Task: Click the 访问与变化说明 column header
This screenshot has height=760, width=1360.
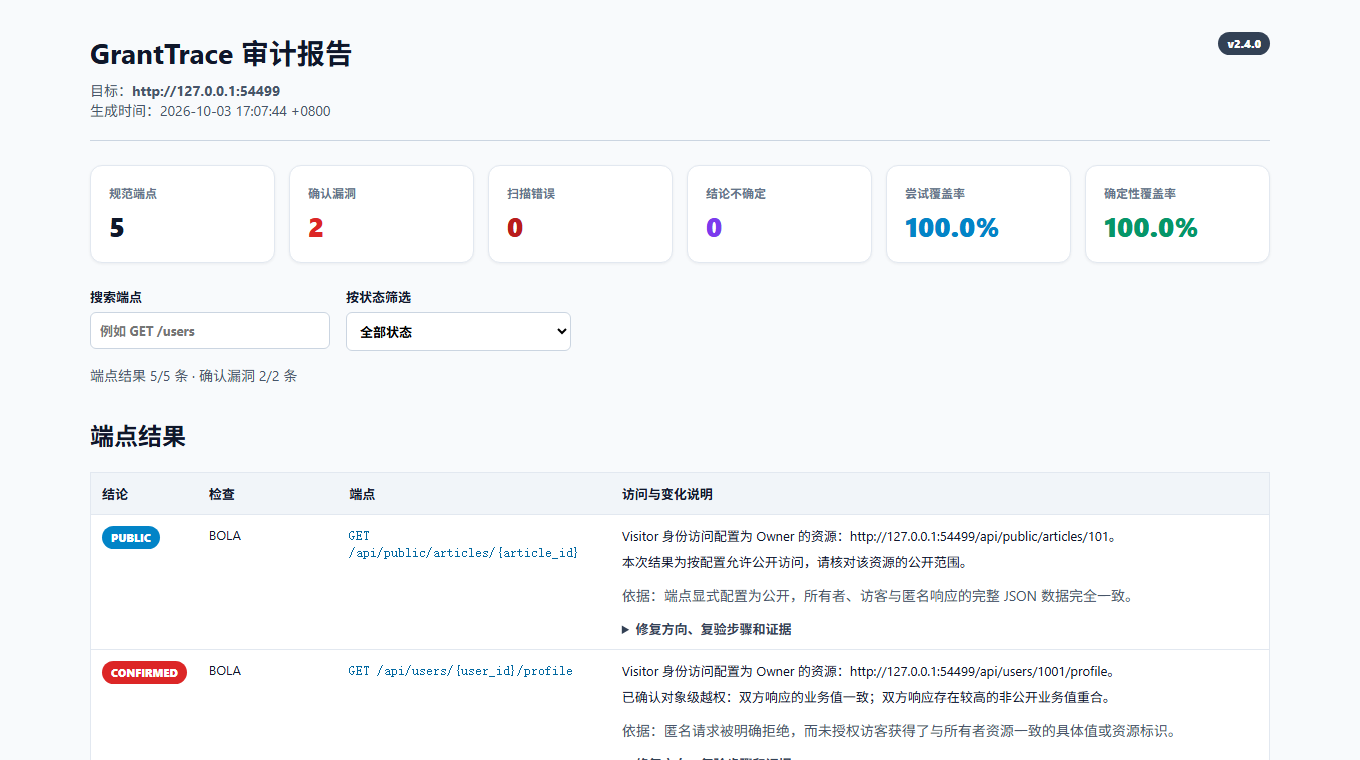Action: tap(667, 494)
